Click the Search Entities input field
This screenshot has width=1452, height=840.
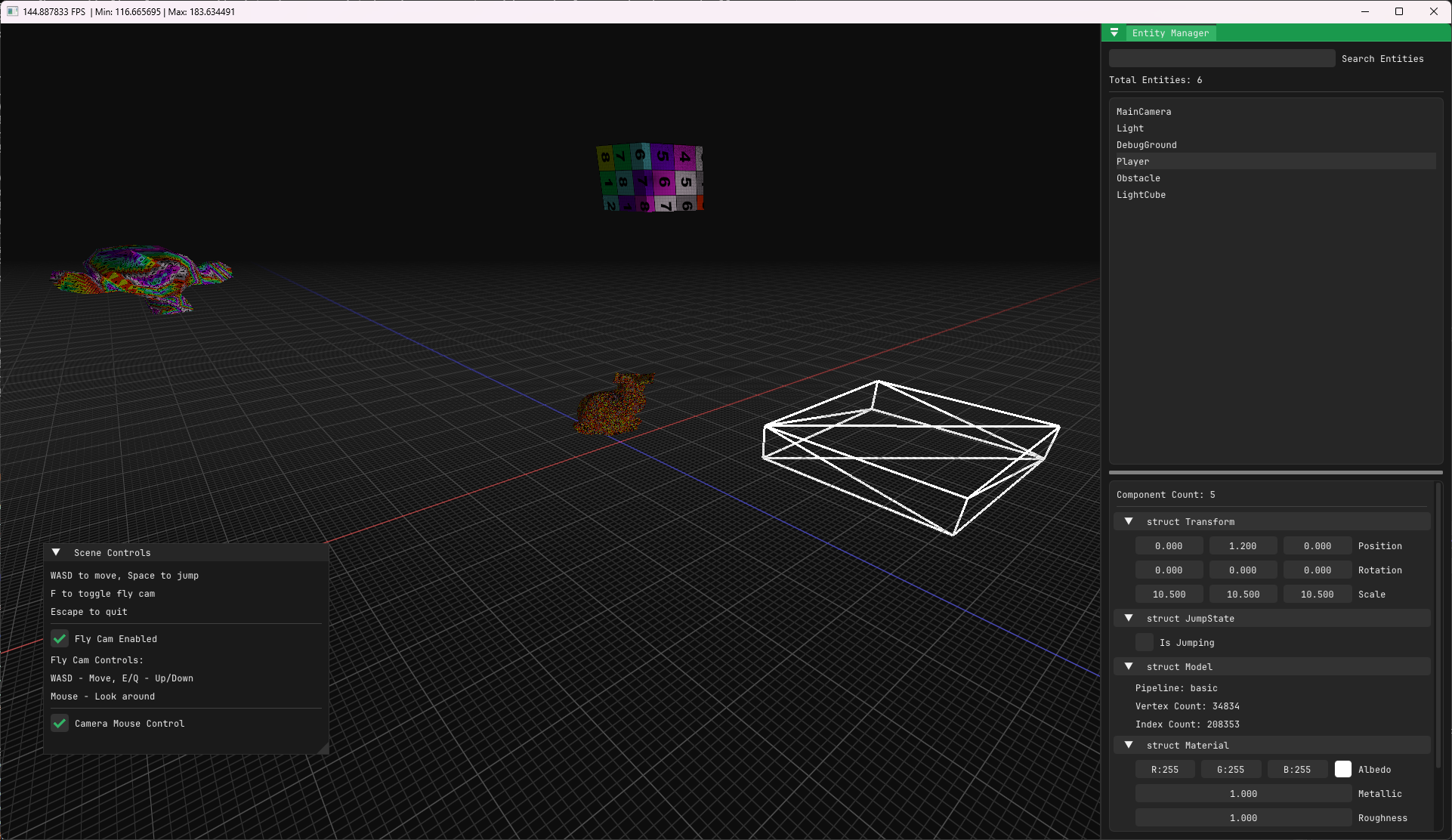click(1221, 57)
